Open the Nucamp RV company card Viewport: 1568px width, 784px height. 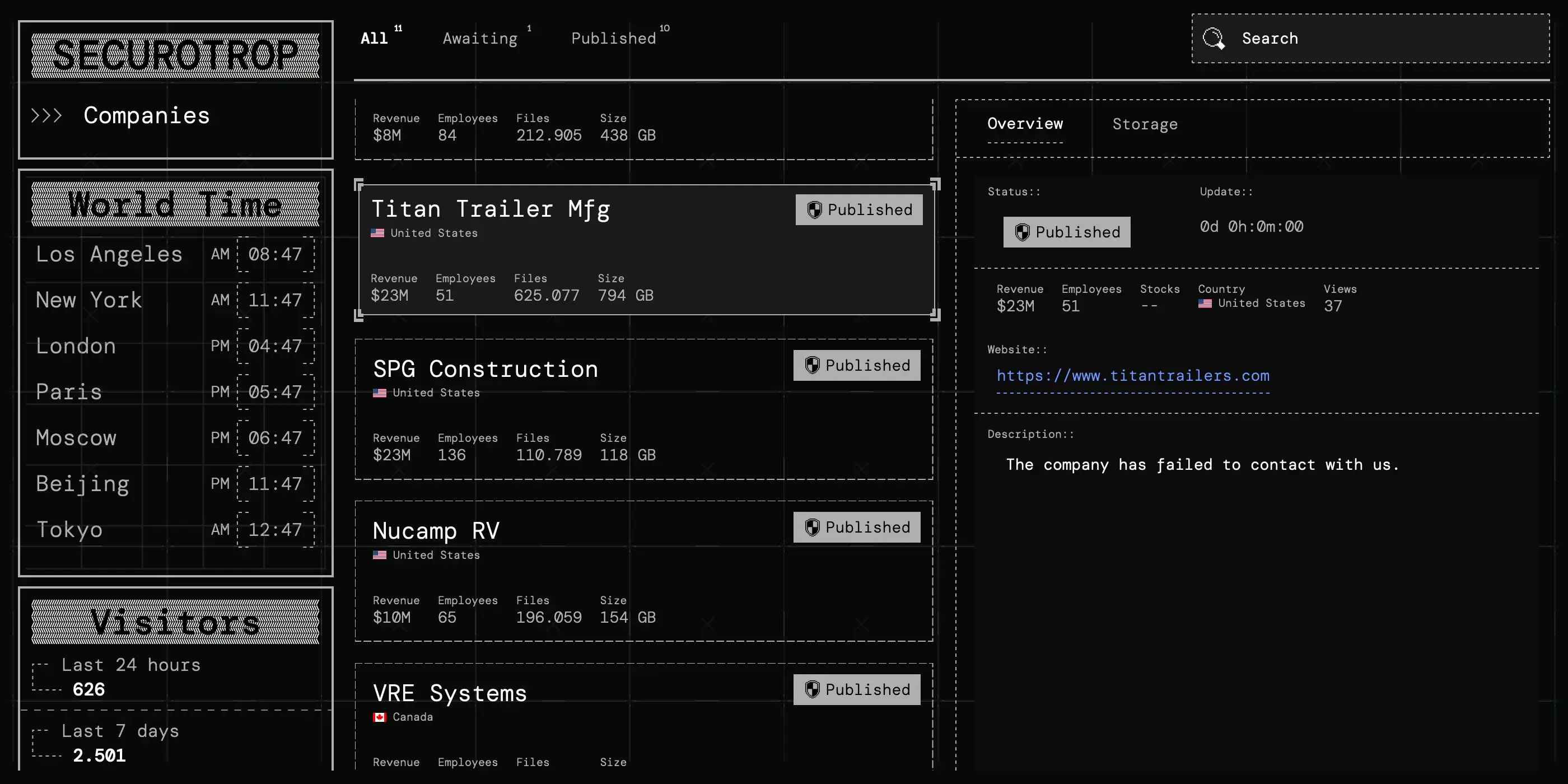click(643, 571)
